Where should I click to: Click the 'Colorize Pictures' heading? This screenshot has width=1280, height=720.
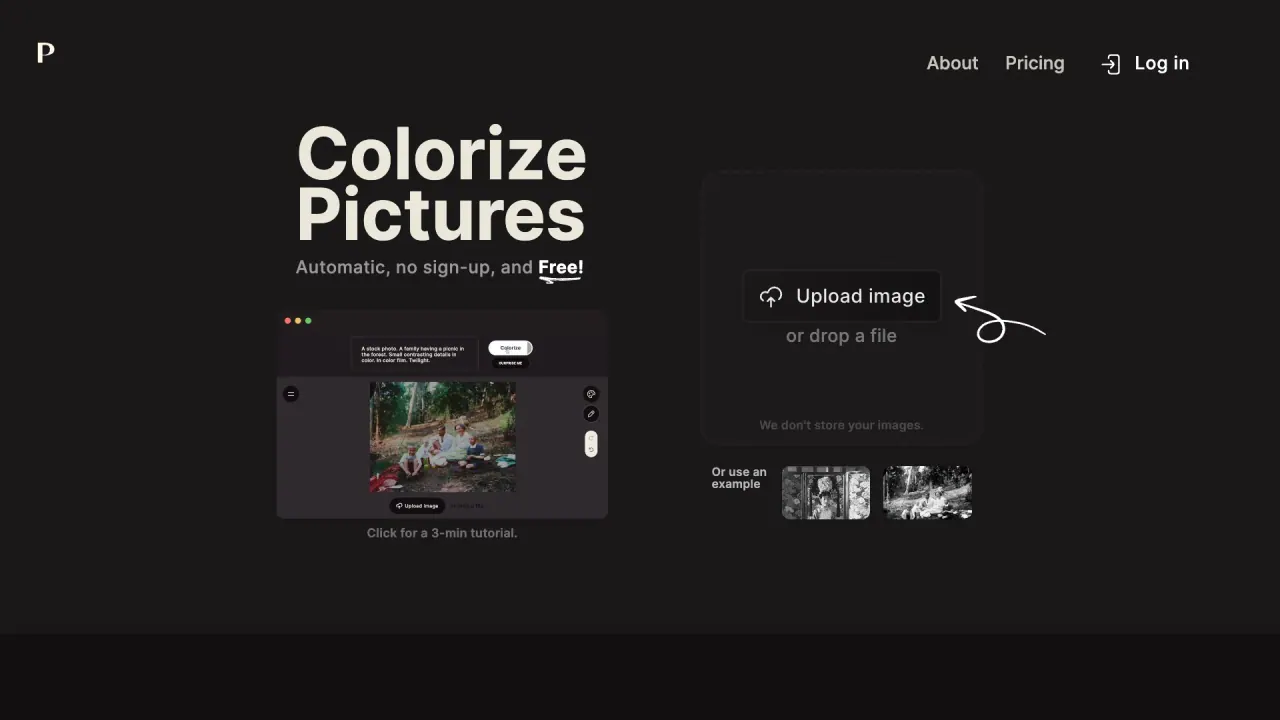(441, 184)
